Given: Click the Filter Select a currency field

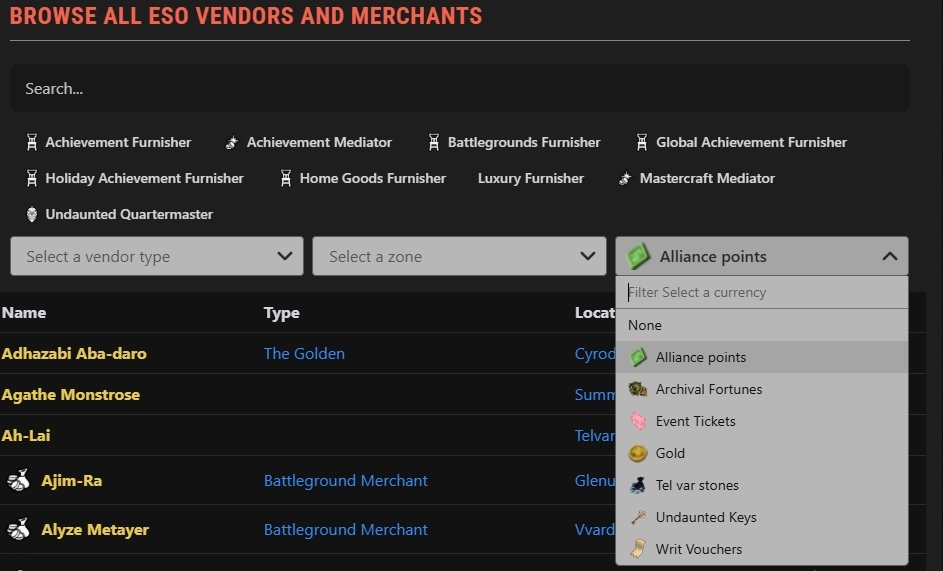Looking at the screenshot, I should (x=762, y=292).
